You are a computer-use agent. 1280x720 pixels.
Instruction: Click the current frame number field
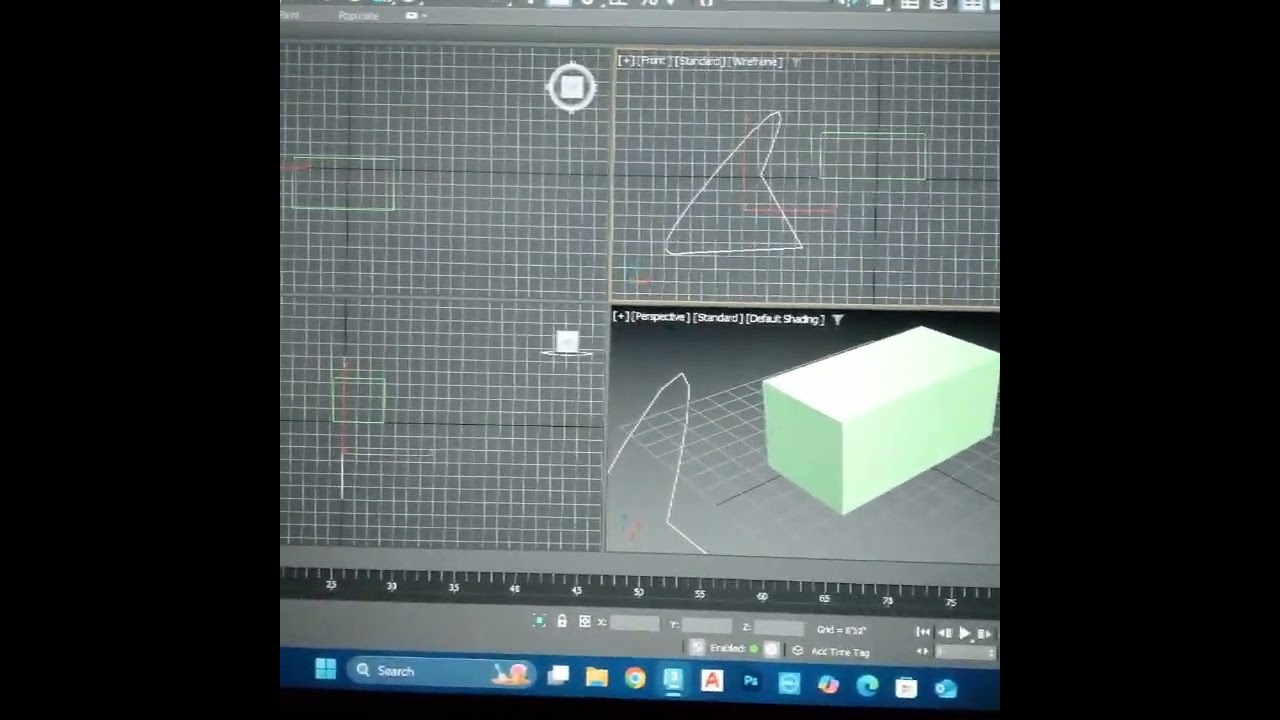(x=965, y=653)
